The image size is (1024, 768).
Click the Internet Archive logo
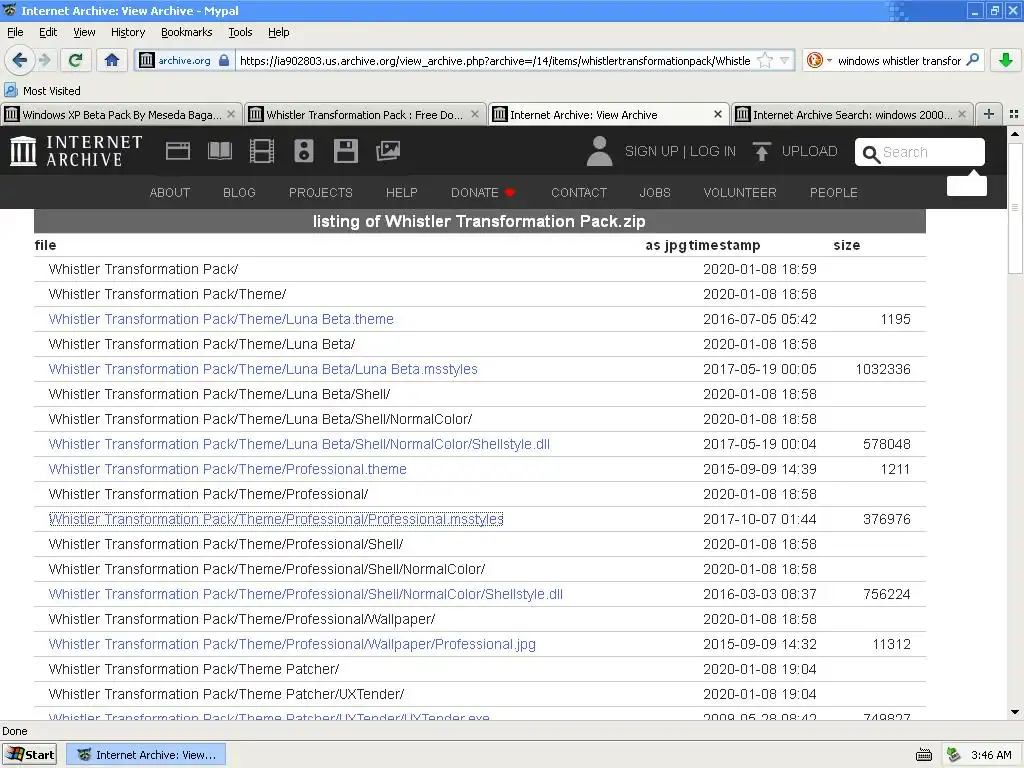click(76, 151)
